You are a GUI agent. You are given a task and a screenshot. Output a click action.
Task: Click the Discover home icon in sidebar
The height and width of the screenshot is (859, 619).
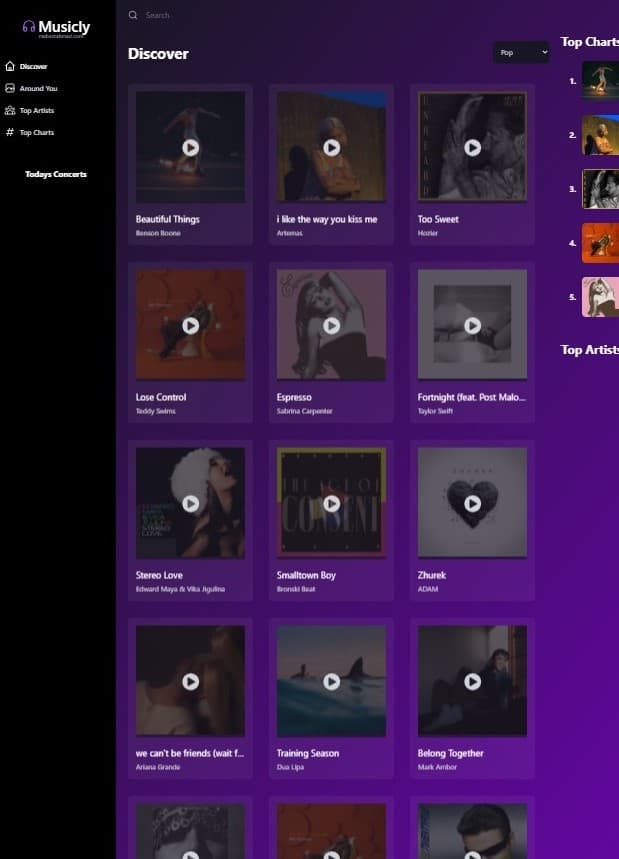(10, 66)
